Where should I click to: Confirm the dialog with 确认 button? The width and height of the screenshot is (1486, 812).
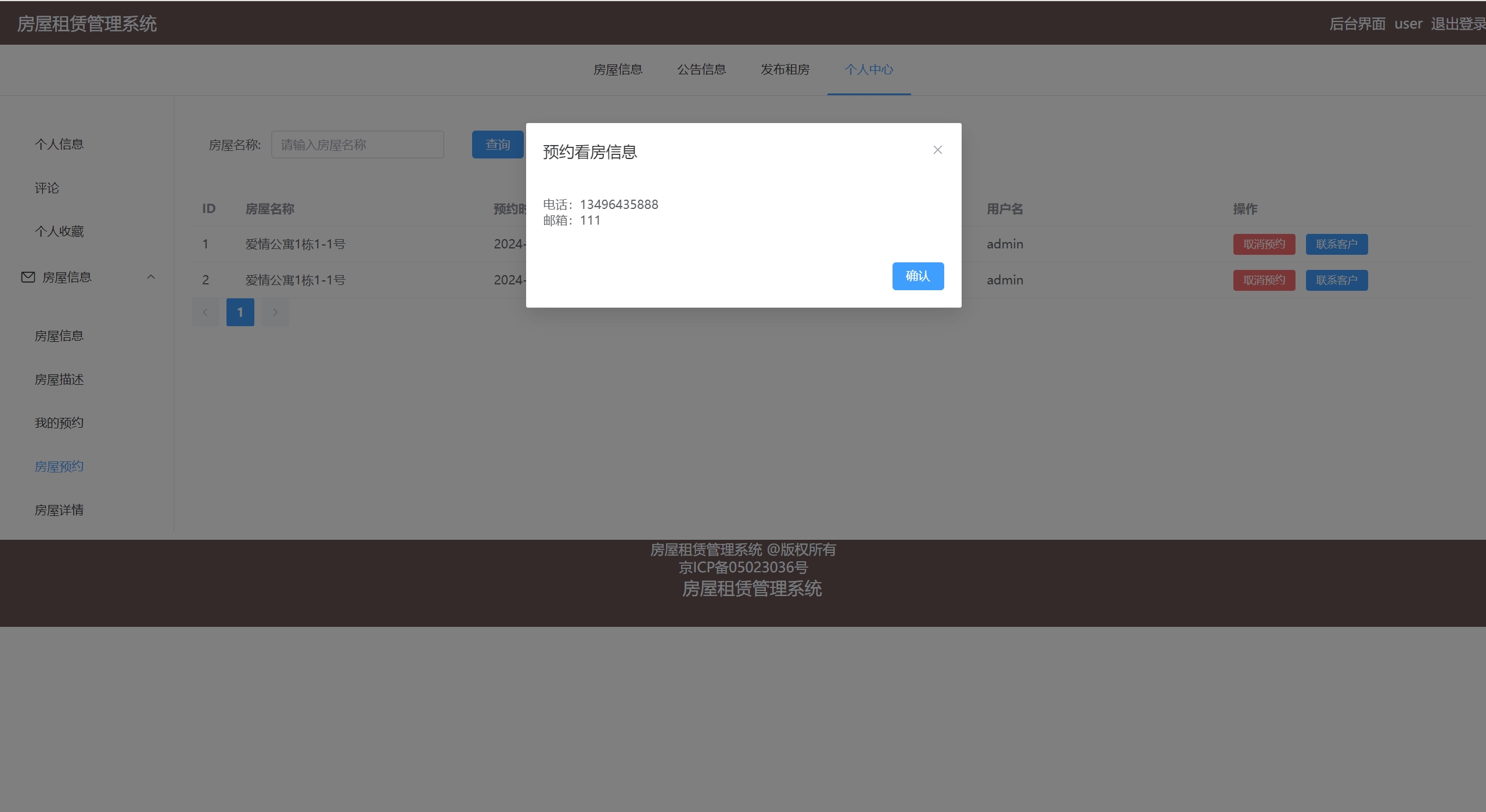917,276
